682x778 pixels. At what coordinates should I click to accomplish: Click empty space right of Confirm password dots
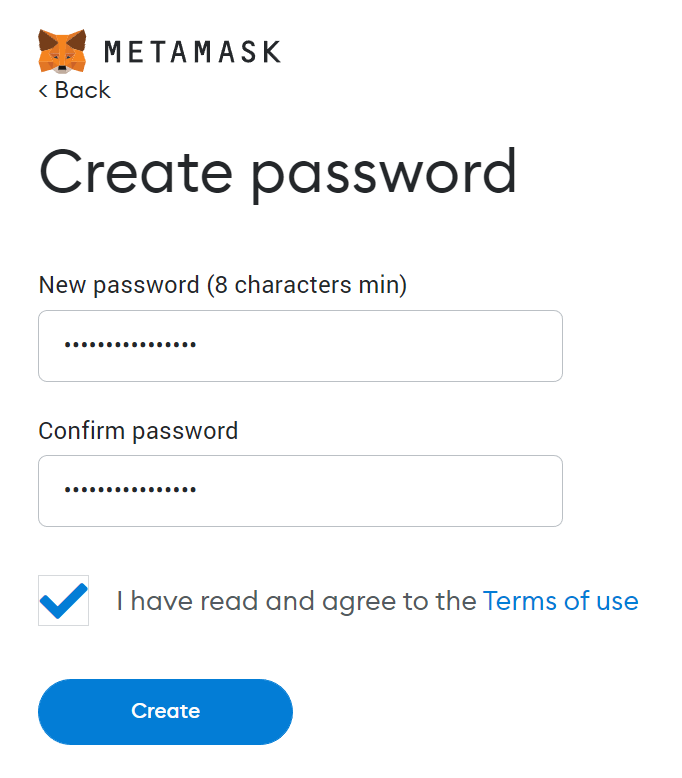[400, 491]
